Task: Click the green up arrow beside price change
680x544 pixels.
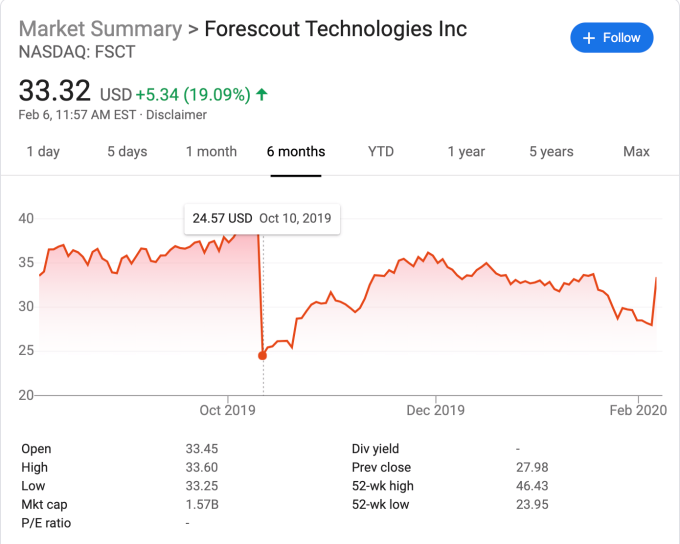Action: pos(262,95)
